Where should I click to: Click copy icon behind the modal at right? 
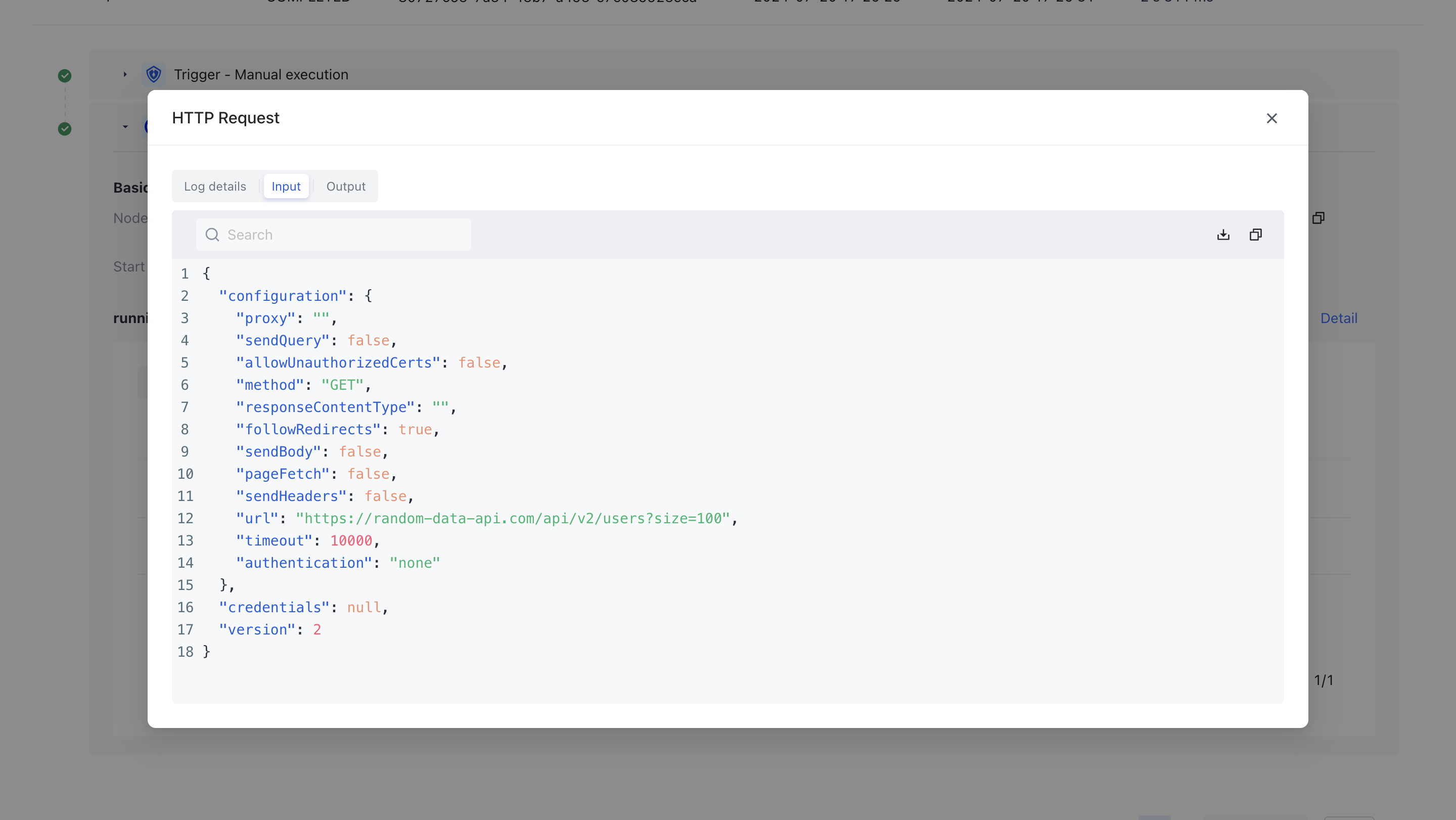[1318, 218]
